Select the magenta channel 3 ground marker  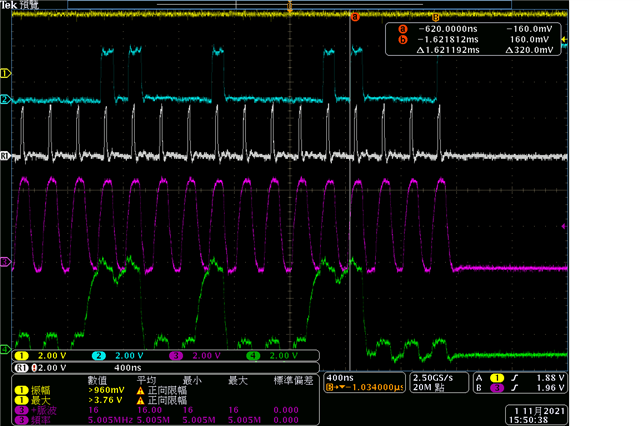[x=5, y=262]
